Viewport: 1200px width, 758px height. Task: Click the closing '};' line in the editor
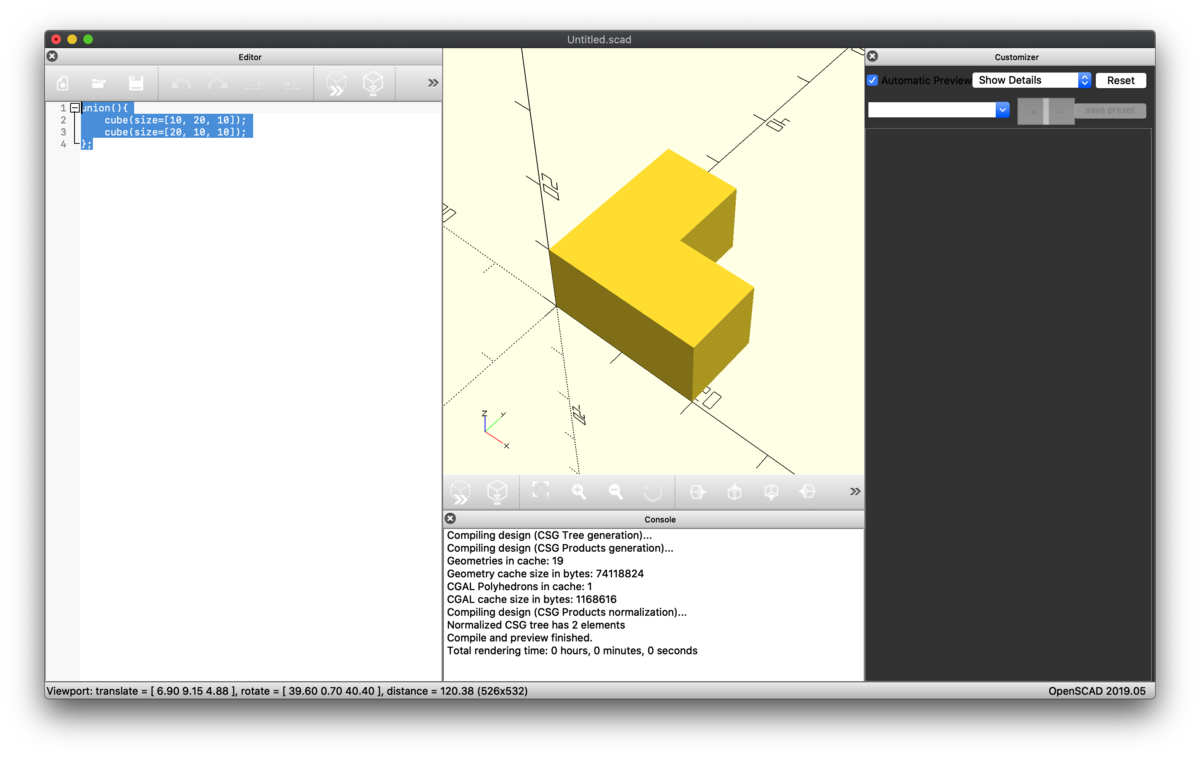point(87,144)
